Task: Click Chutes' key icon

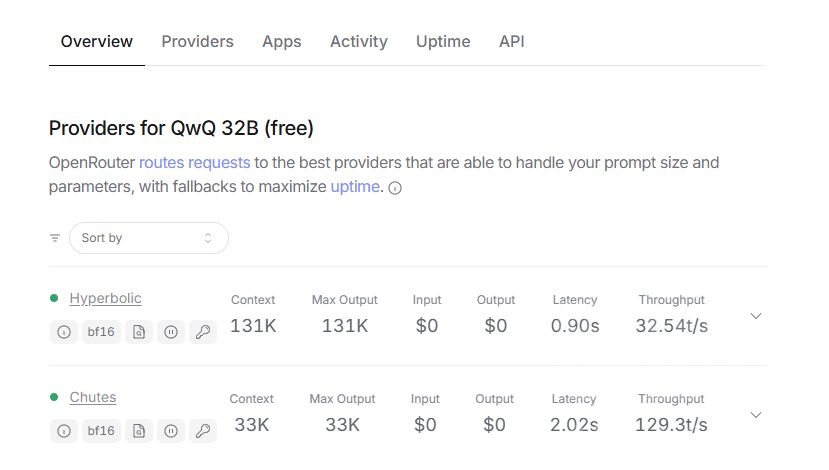Action: (x=203, y=432)
